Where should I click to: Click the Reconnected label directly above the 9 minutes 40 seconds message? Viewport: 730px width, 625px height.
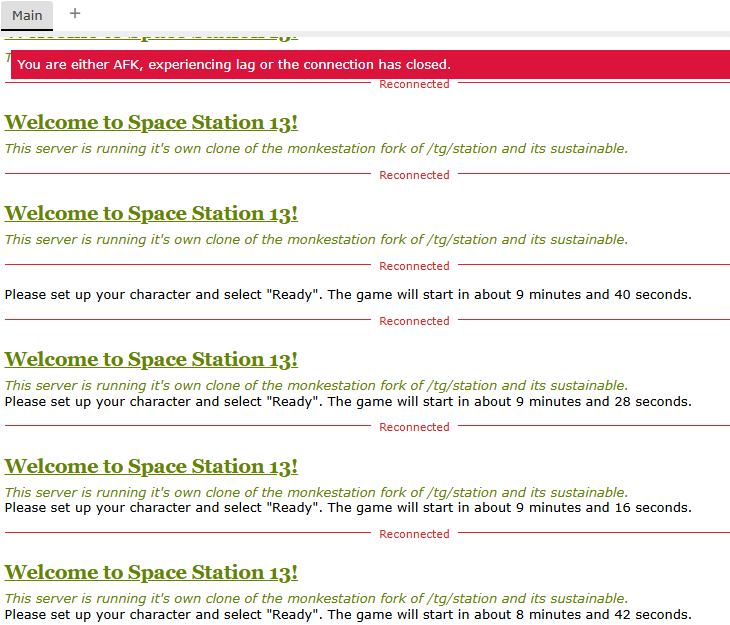coord(414,266)
